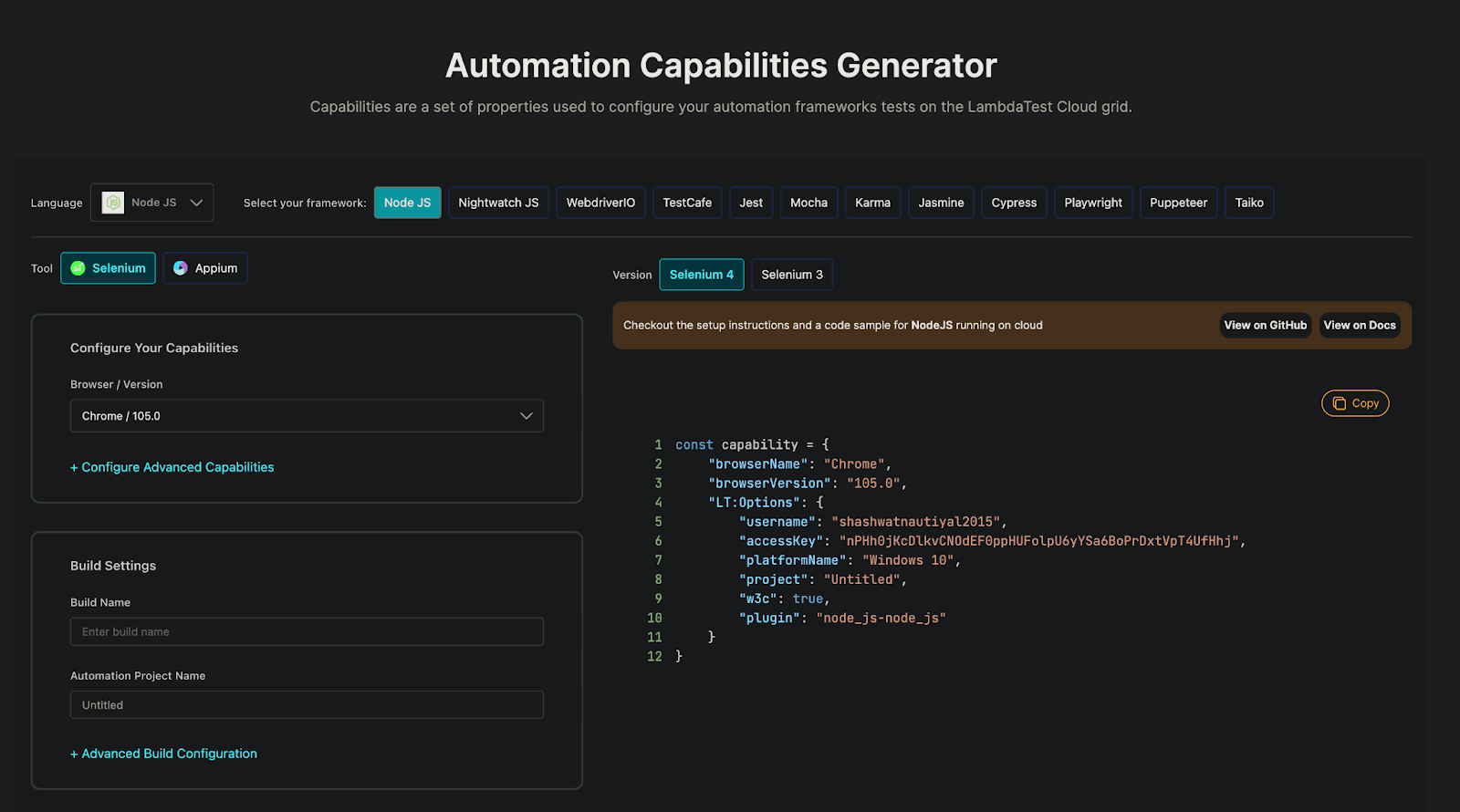1460x812 pixels.
Task: Copy the capability code
Action: 1355,403
